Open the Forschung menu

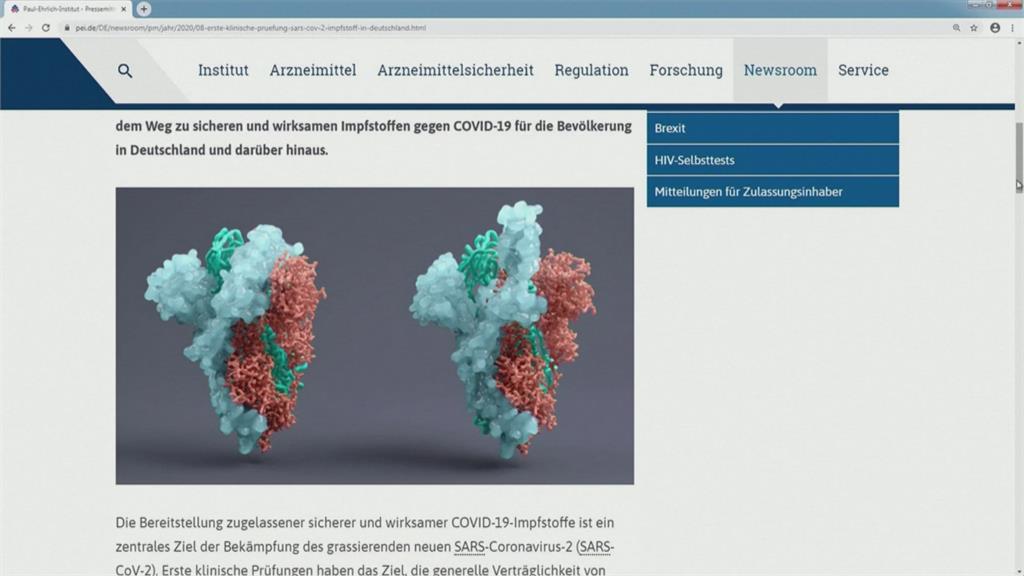pos(686,70)
